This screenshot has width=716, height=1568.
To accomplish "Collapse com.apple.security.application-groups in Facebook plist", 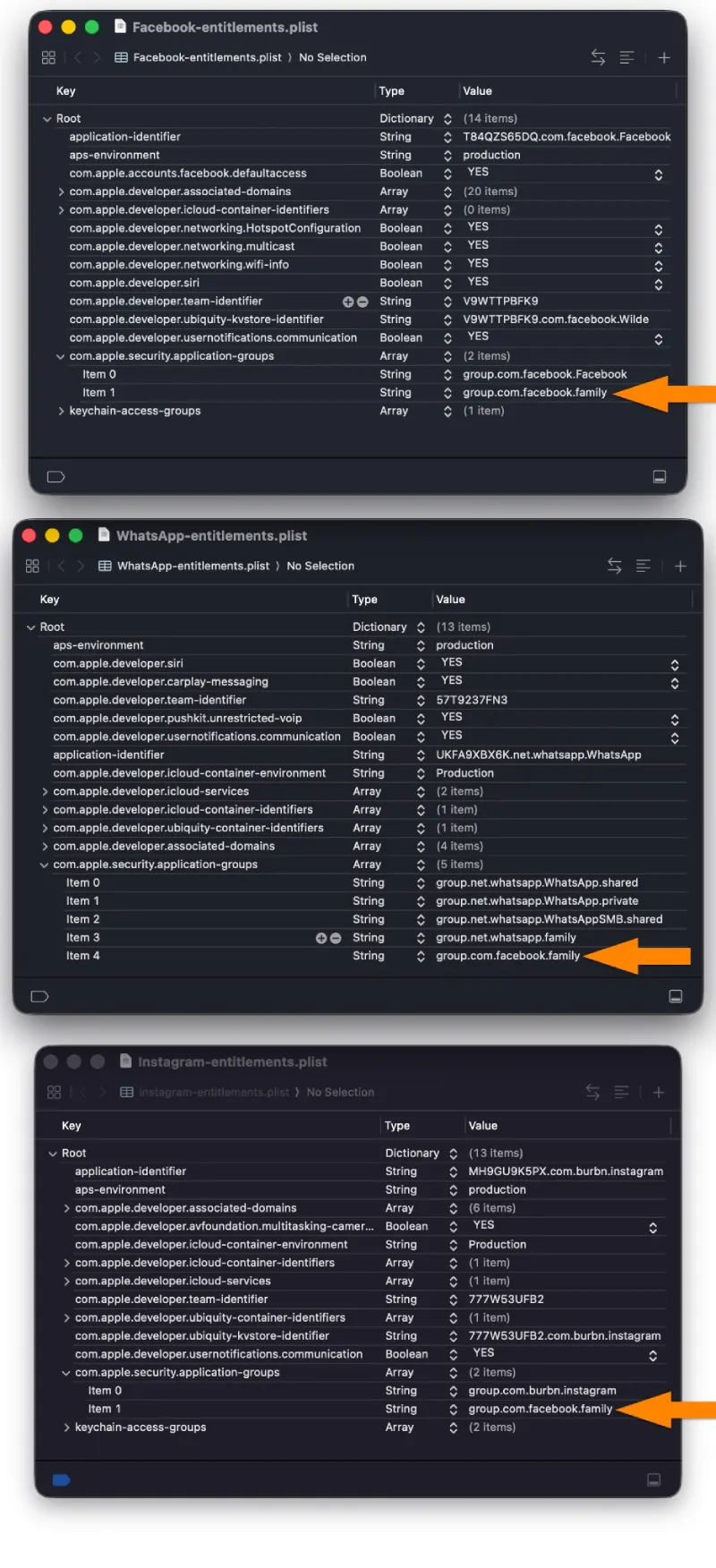I will pyautogui.click(x=61, y=356).
